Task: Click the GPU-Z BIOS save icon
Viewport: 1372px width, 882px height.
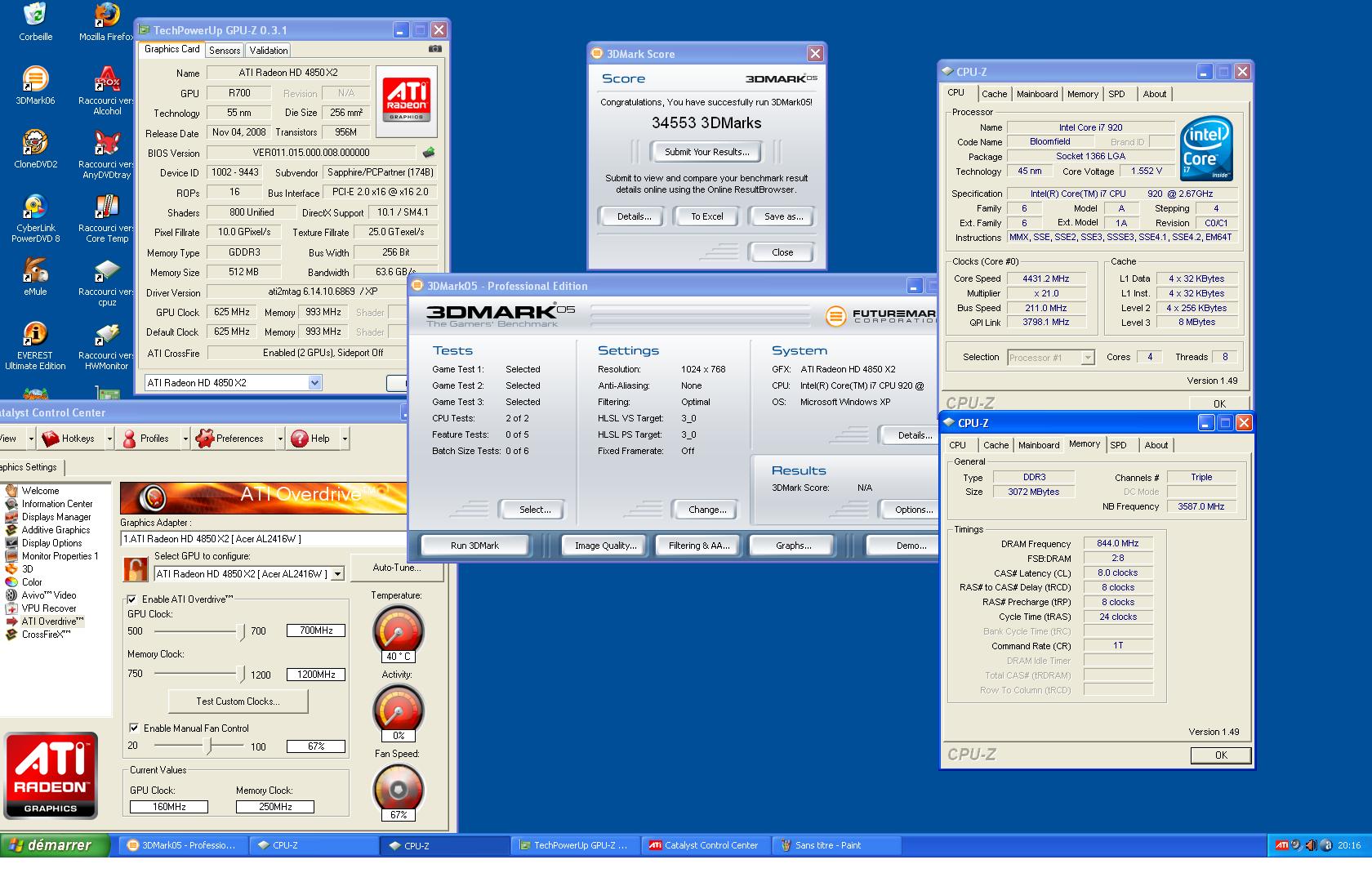Action: click(x=428, y=152)
